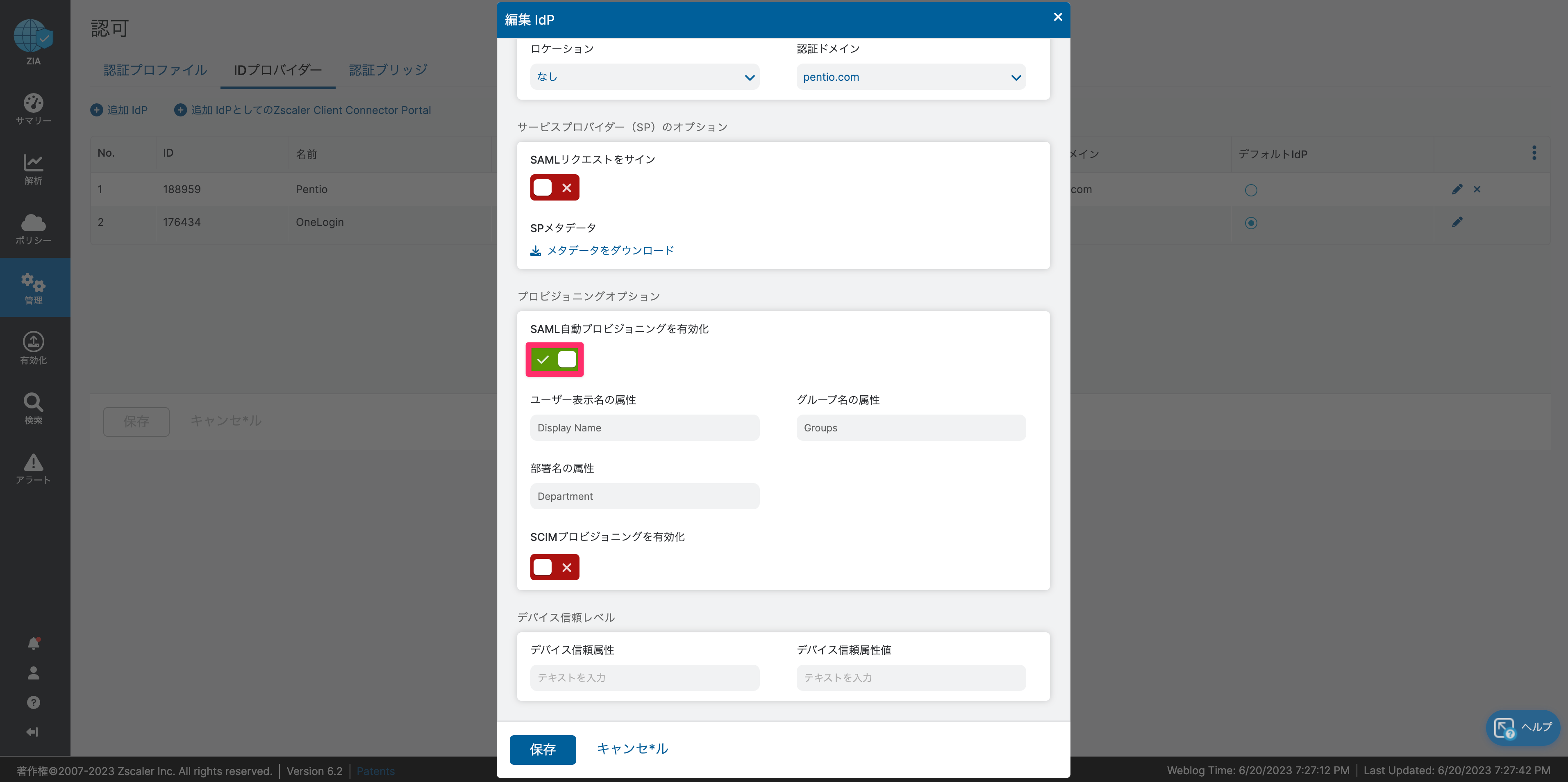
Task: Click the blue 保存 button in dialog
Action: [x=543, y=749]
